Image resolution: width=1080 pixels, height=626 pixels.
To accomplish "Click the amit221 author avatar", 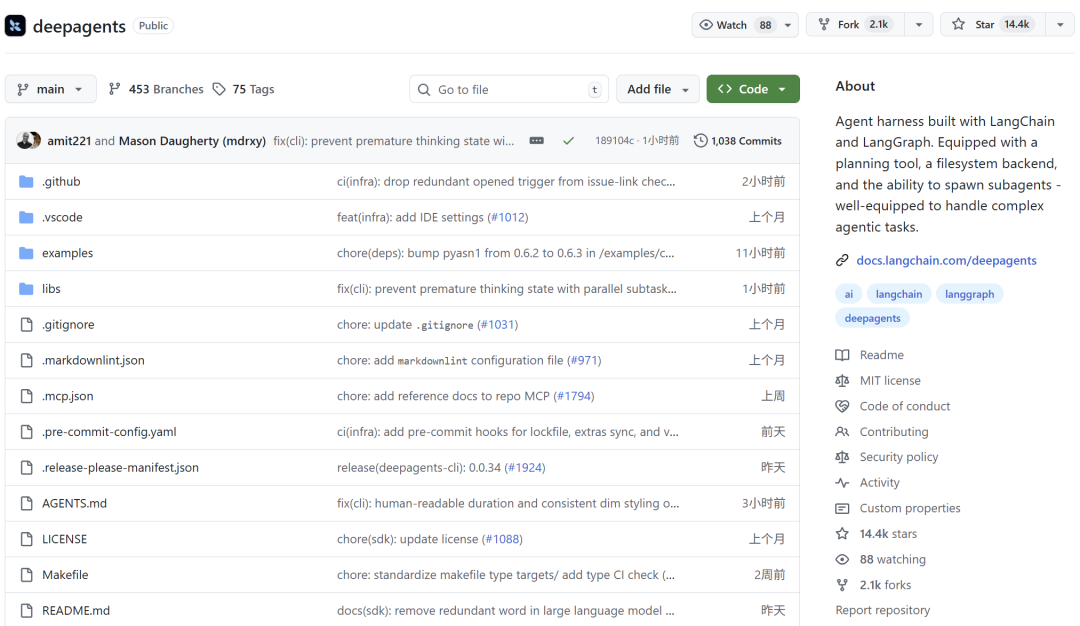I will click(x=28, y=141).
